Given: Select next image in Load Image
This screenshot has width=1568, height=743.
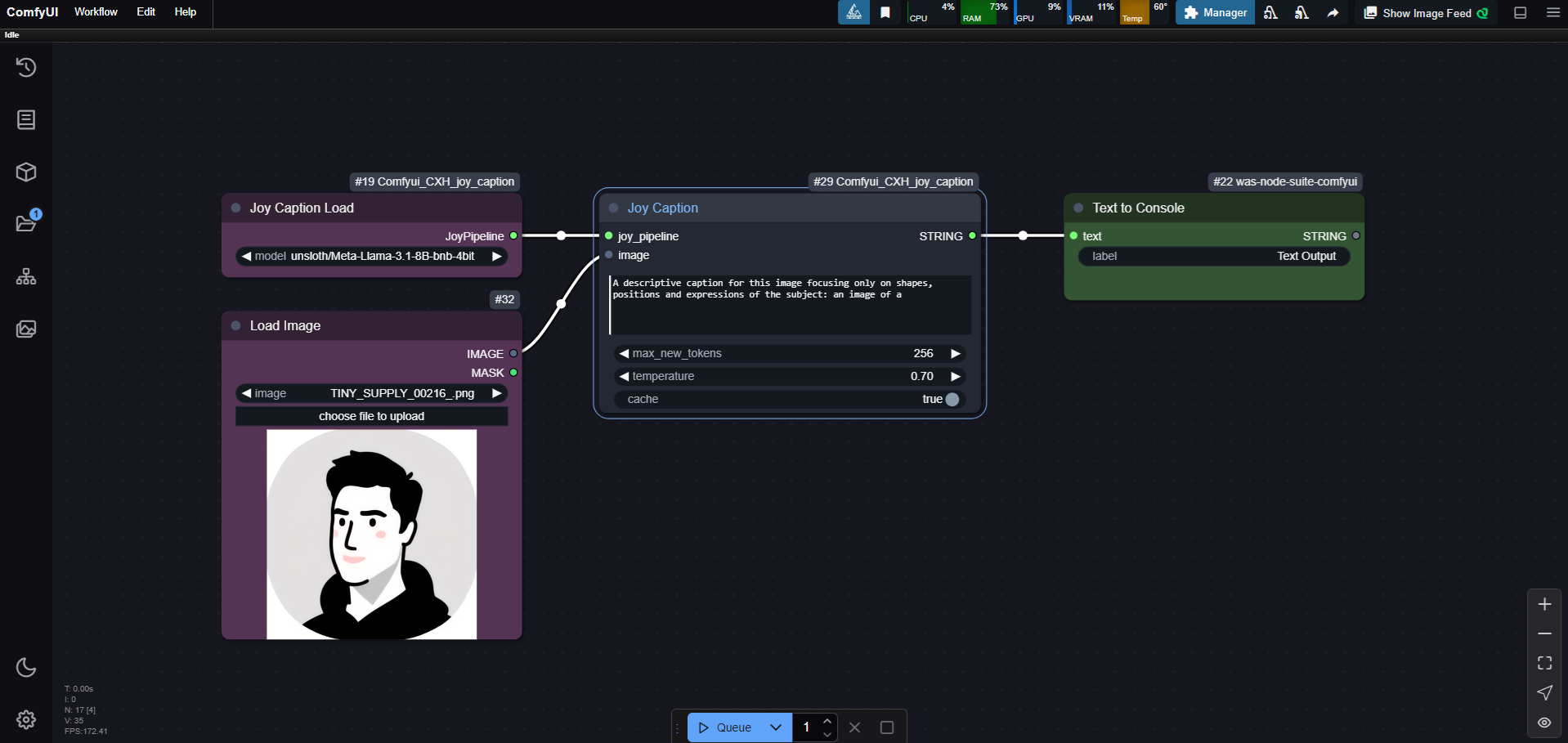Looking at the screenshot, I should [x=497, y=393].
